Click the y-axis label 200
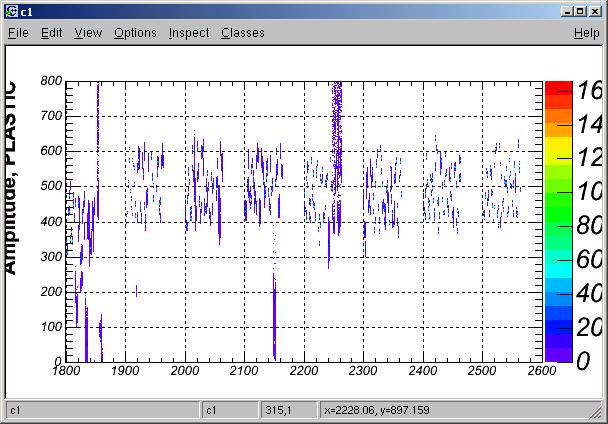The height and width of the screenshot is (424, 608). pyautogui.click(x=51, y=292)
